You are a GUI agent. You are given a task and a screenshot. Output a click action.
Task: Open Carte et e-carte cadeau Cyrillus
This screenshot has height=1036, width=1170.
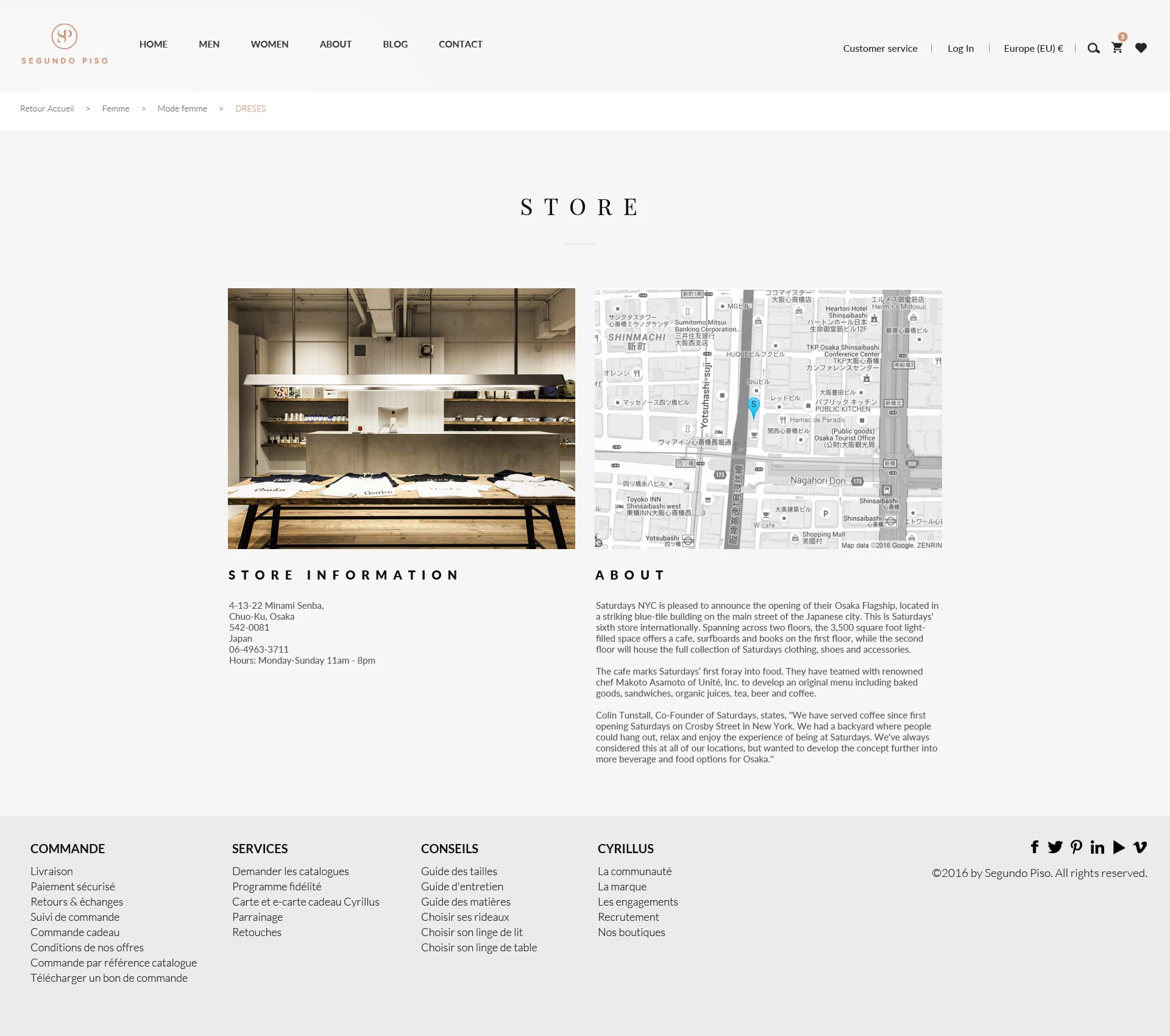click(306, 902)
